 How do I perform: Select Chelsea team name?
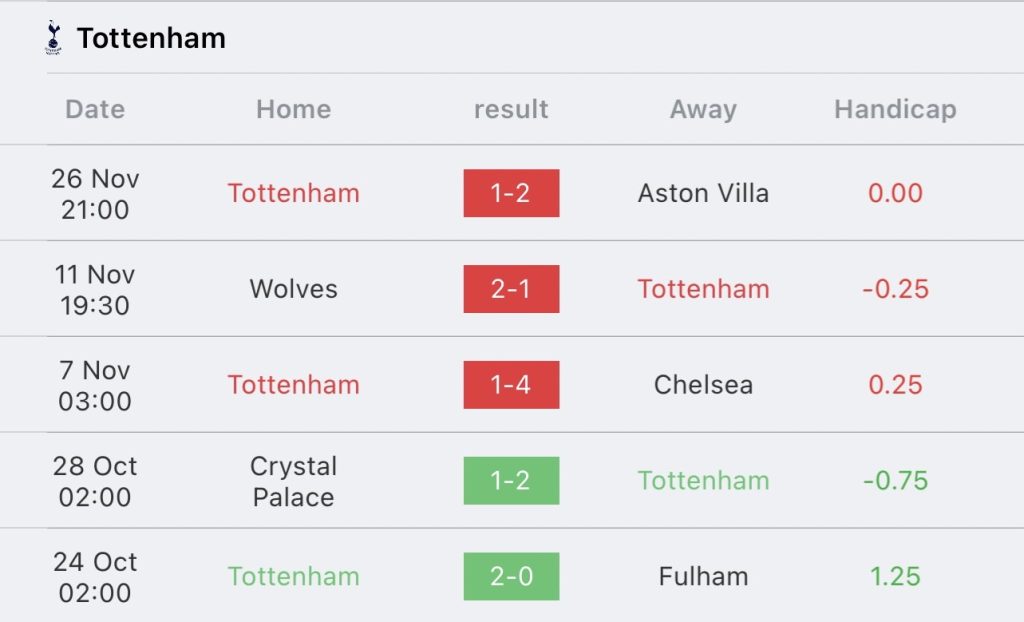click(703, 385)
